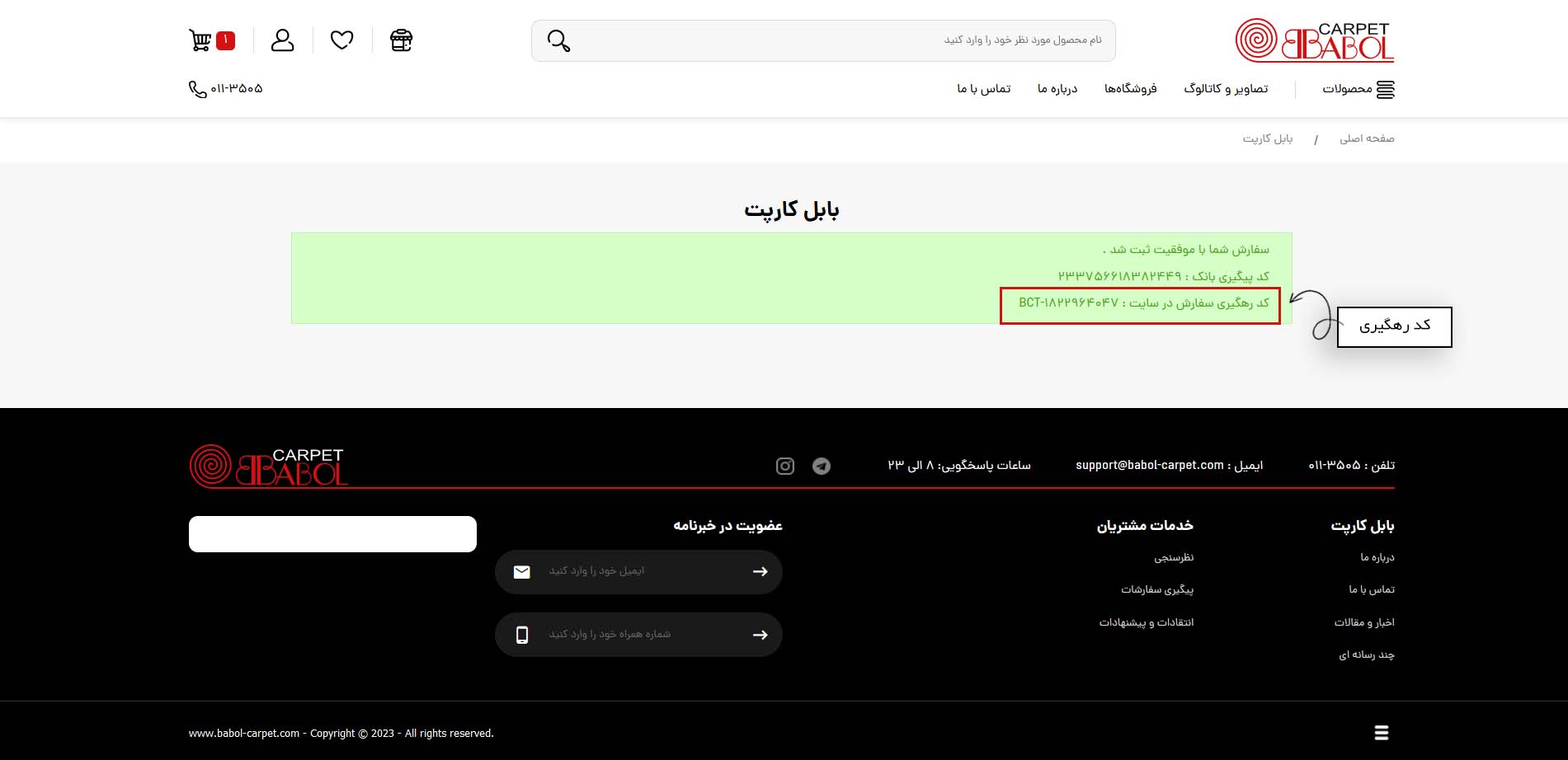Image resolution: width=1568 pixels, height=760 pixels.
Task: Open تصاویر و کاتالوگ menu item
Action: pos(1226,88)
